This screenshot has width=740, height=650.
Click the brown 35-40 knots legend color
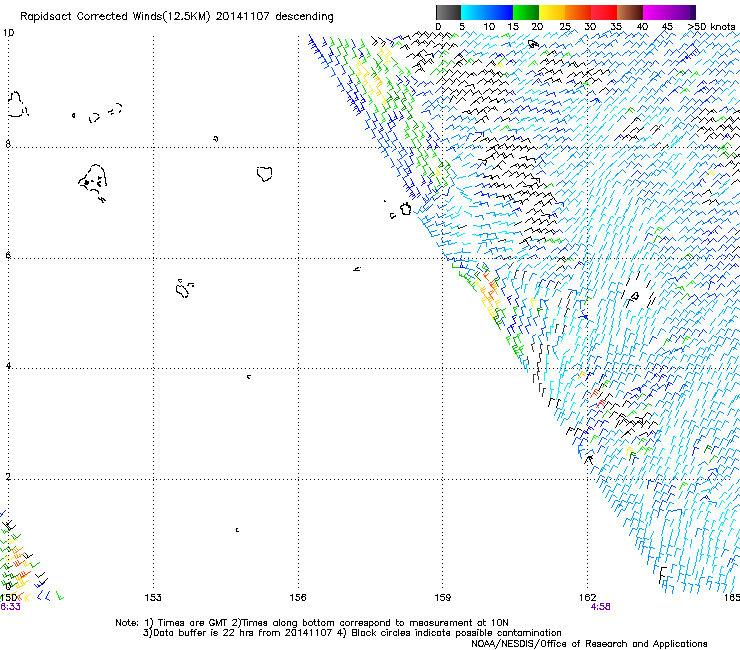coord(630,12)
